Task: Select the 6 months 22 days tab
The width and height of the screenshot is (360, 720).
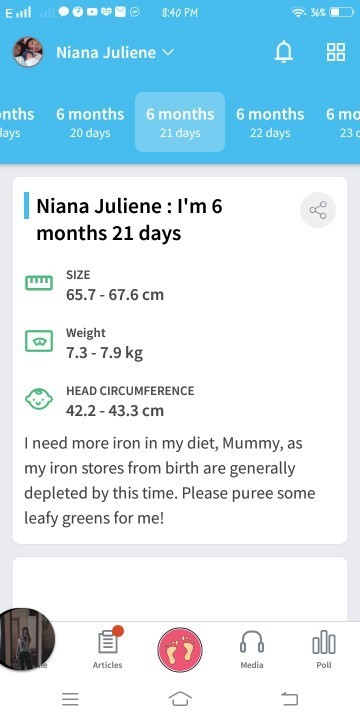Action: [x=270, y=122]
